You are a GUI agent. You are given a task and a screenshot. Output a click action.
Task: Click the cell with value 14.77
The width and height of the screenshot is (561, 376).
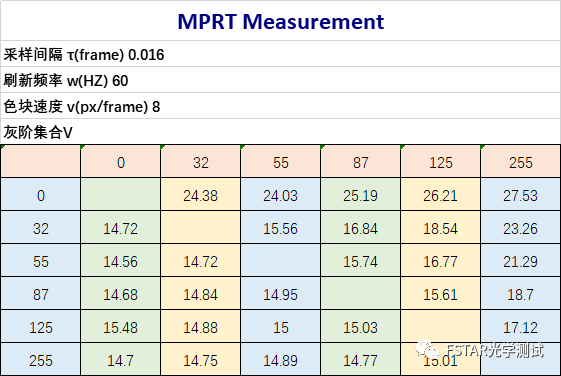click(361, 360)
